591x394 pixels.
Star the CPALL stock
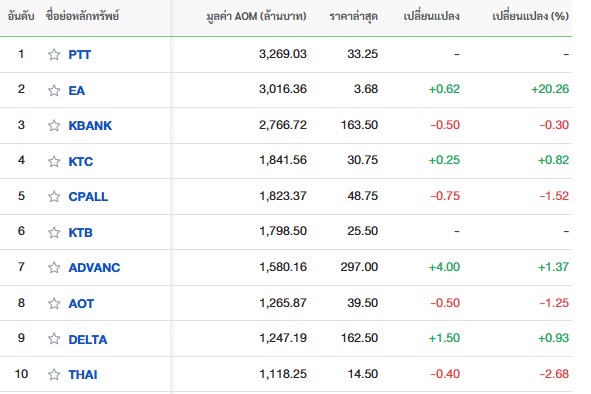pos(54,196)
